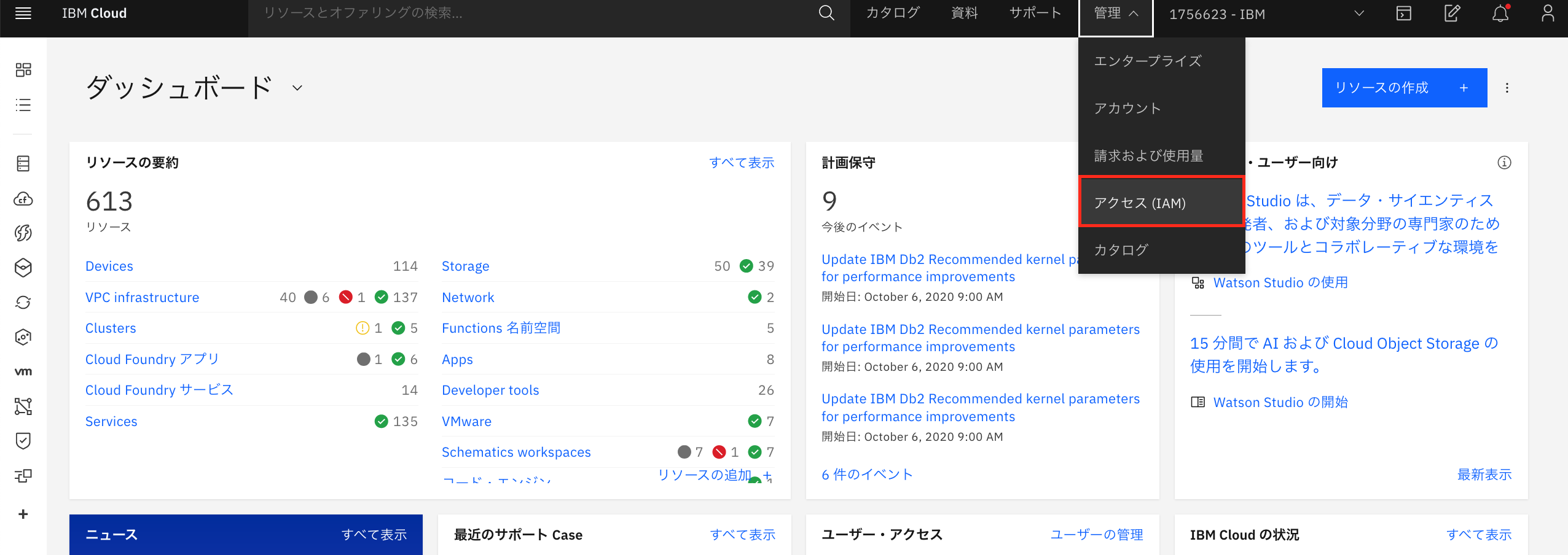Open Developer tools link
This screenshot has height=555, width=1568.
pos(490,390)
